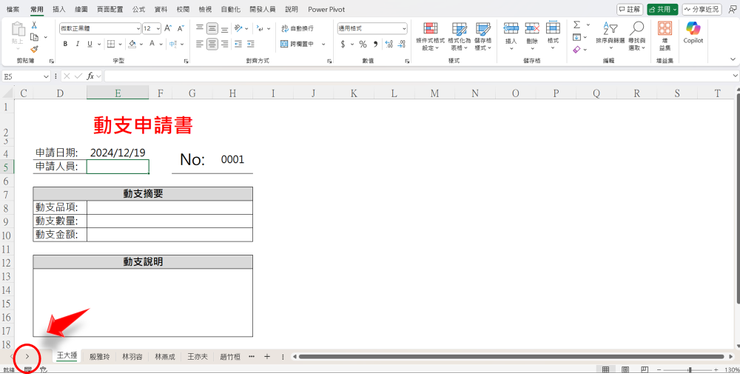740x374 pixels.
Task: Open the Power Pivot tab
Action: [326, 9]
